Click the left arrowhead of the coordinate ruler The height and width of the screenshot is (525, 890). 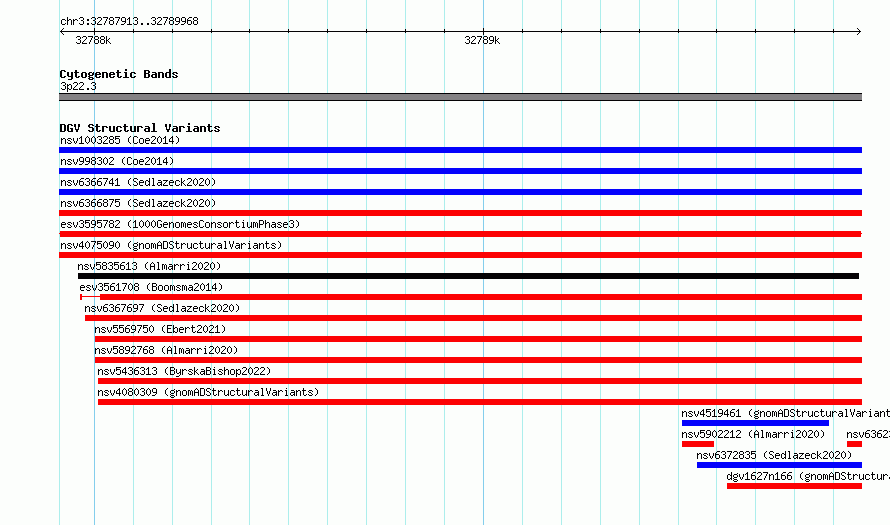pos(62,32)
